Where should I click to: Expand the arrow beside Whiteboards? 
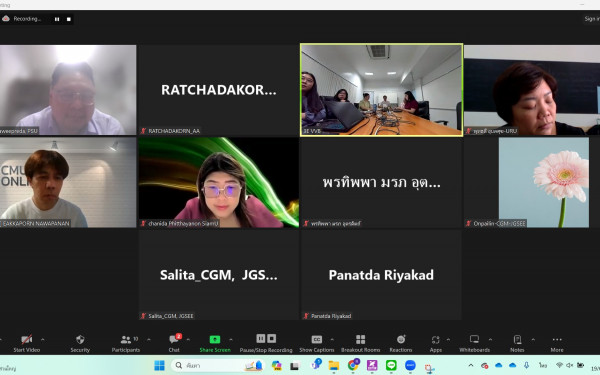click(490, 339)
